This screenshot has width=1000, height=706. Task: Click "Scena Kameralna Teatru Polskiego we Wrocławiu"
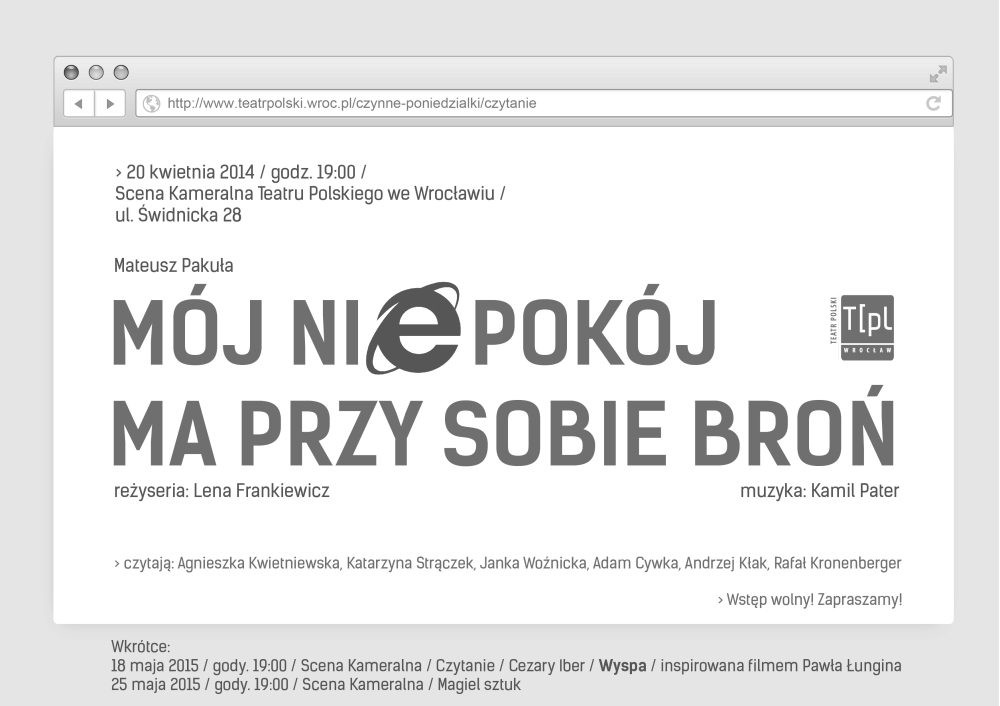tap(305, 193)
